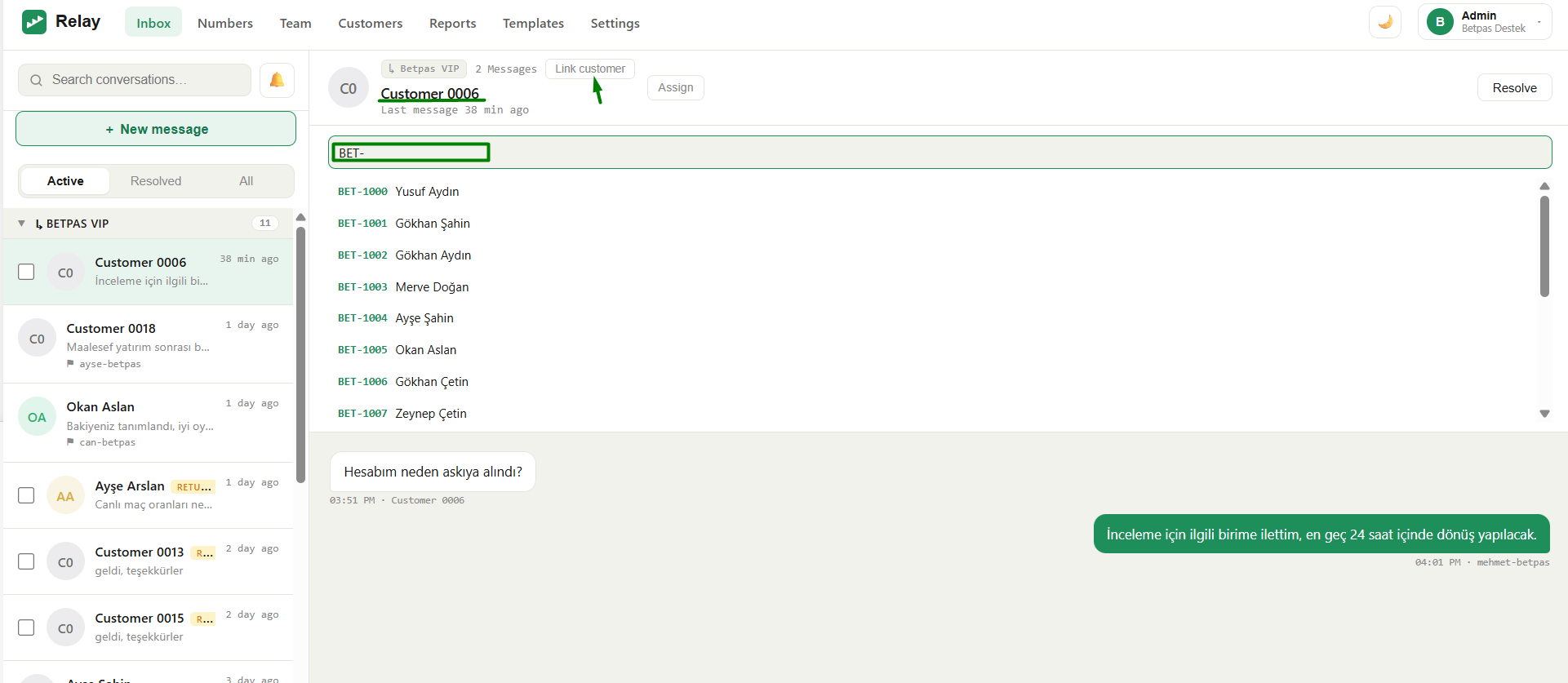Switch to All conversations tab
The image size is (1568, 683).
[246, 181]
